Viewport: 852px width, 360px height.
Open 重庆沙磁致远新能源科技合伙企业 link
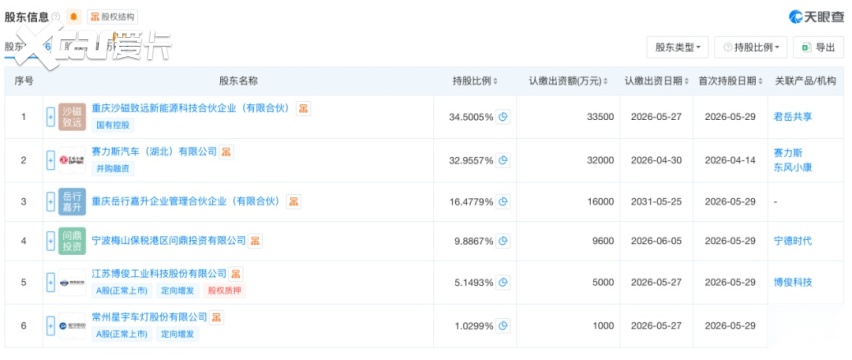[x=191, y=108]
